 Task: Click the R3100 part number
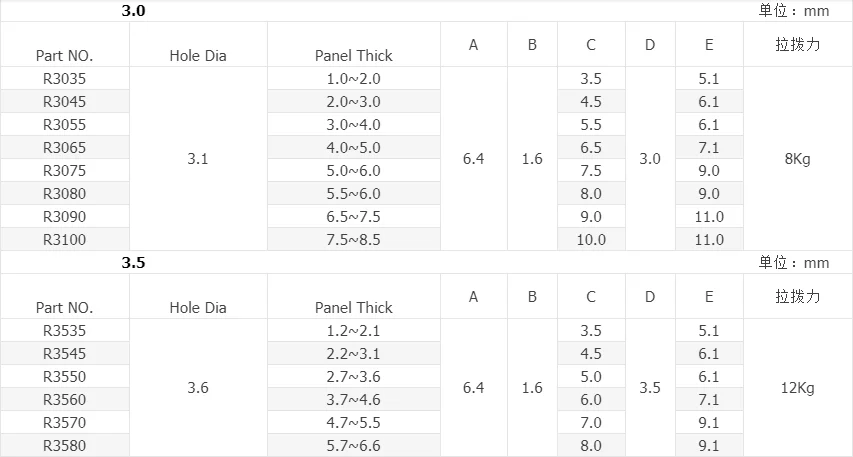click(65, 239)
